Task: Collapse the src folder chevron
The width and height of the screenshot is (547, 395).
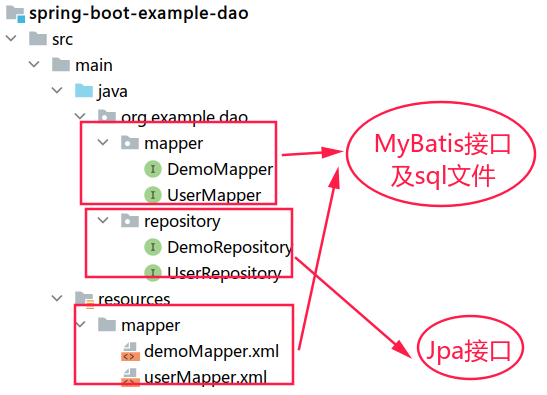Action: (x=12, y=38)
